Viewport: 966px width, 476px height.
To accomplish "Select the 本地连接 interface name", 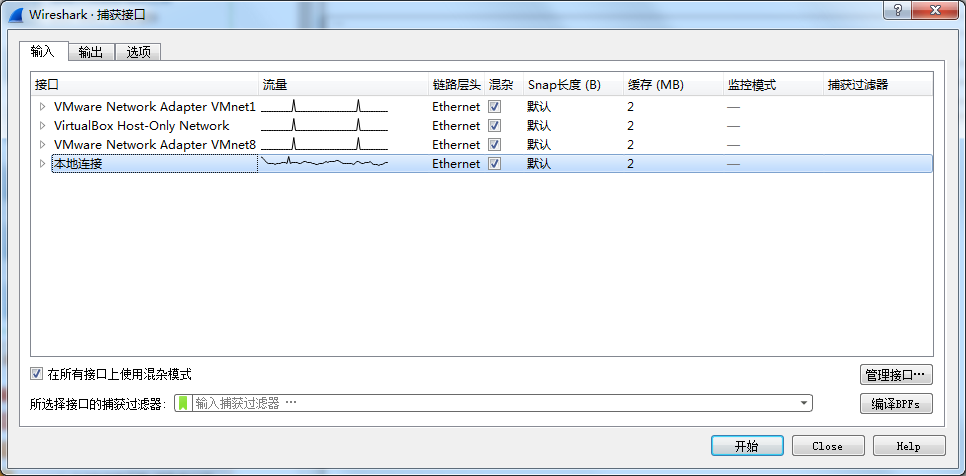I will [76, 164].
